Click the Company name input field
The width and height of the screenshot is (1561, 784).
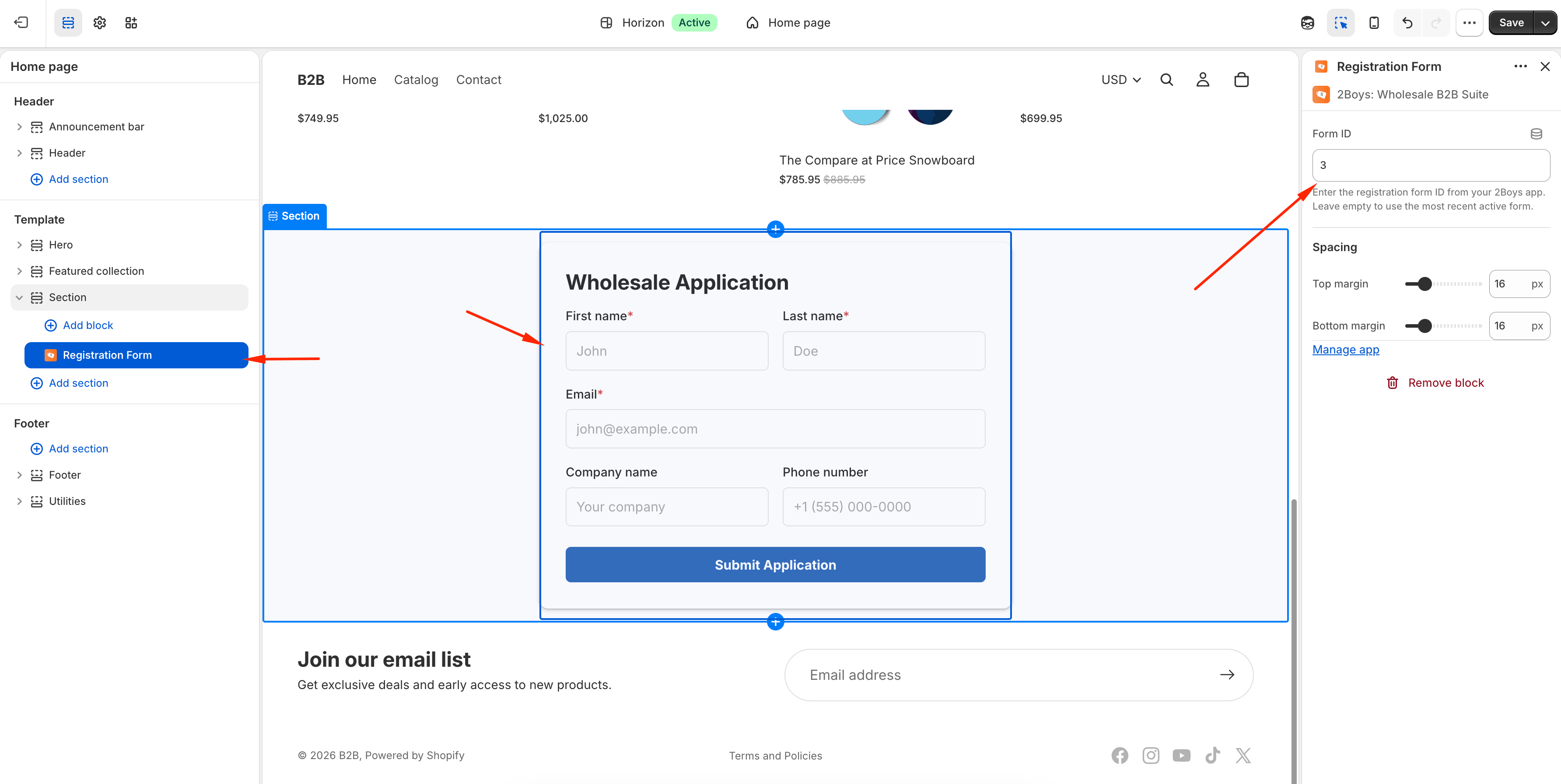point(667,507)
